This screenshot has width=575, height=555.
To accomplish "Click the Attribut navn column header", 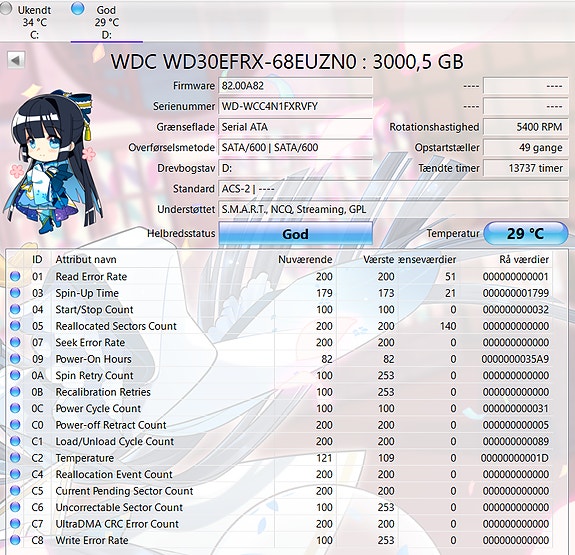I will pyautogui.click(x=86, y=259).
